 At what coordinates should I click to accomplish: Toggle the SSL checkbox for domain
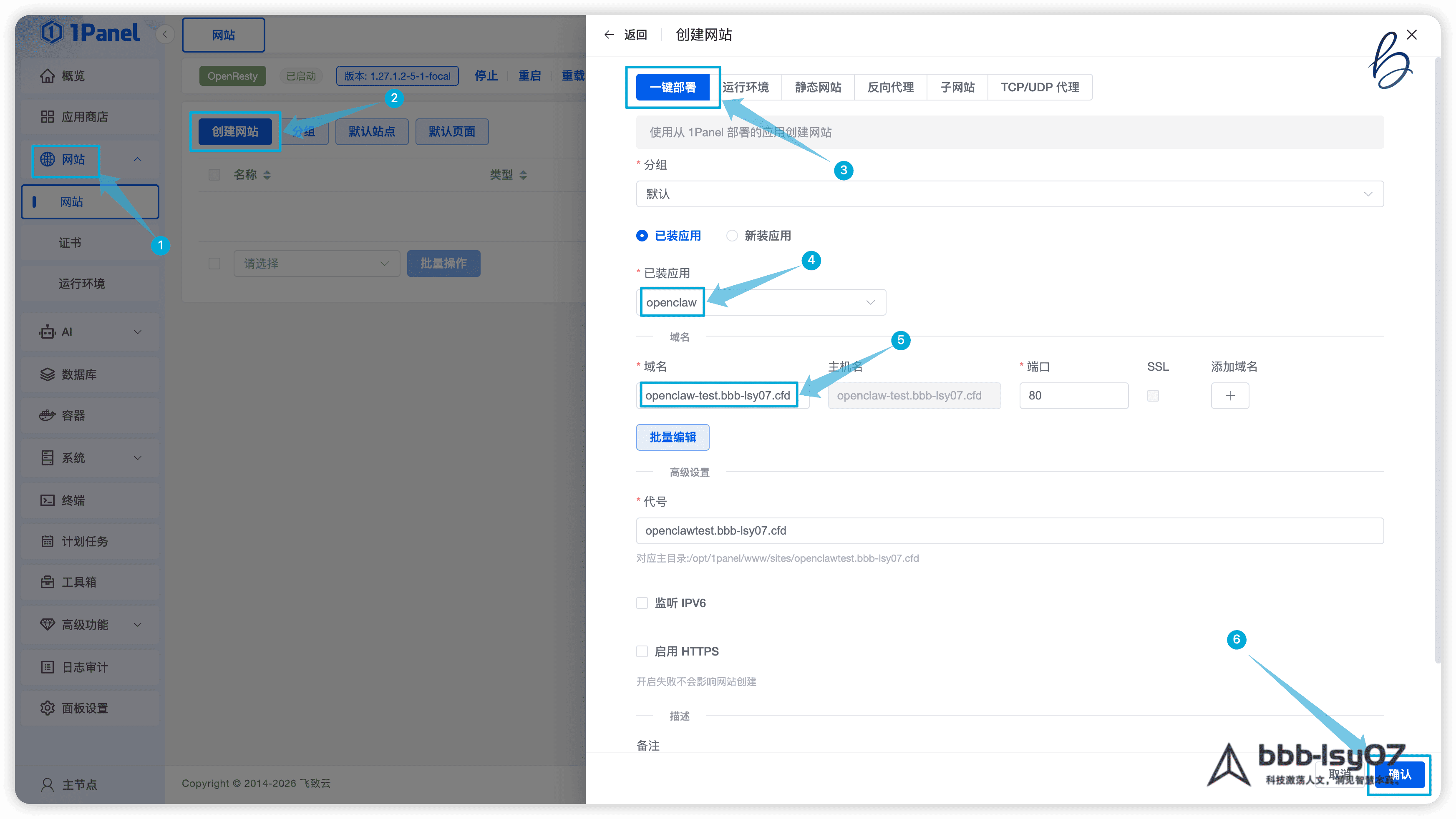1153,396
